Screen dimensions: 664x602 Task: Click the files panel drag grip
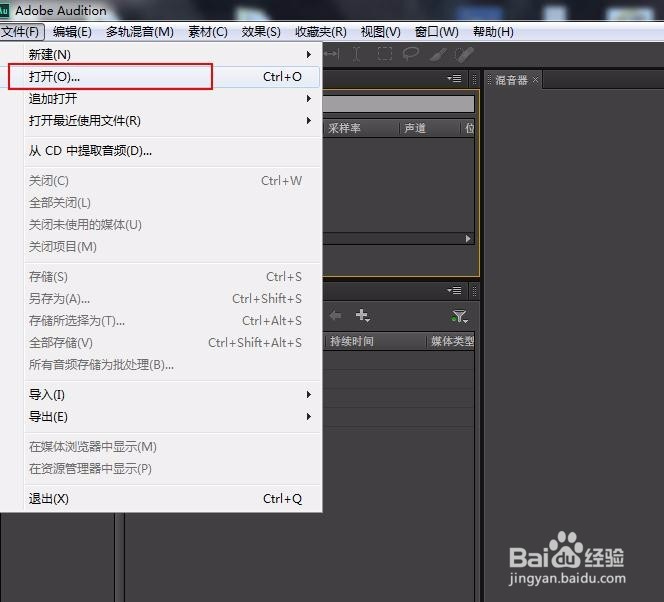(475, 79)
